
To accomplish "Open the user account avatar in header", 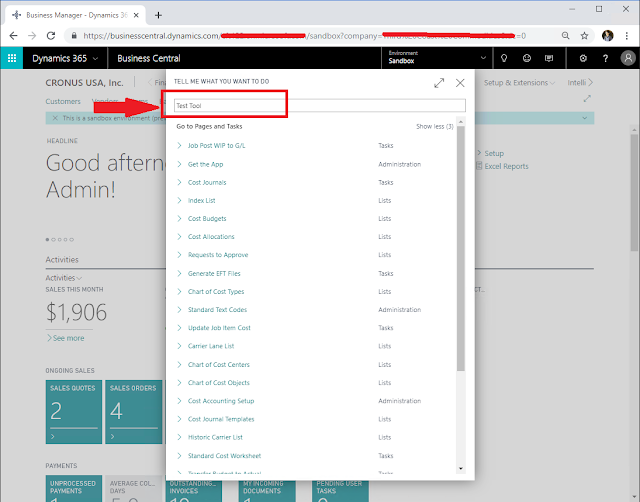I will point(628,58).
